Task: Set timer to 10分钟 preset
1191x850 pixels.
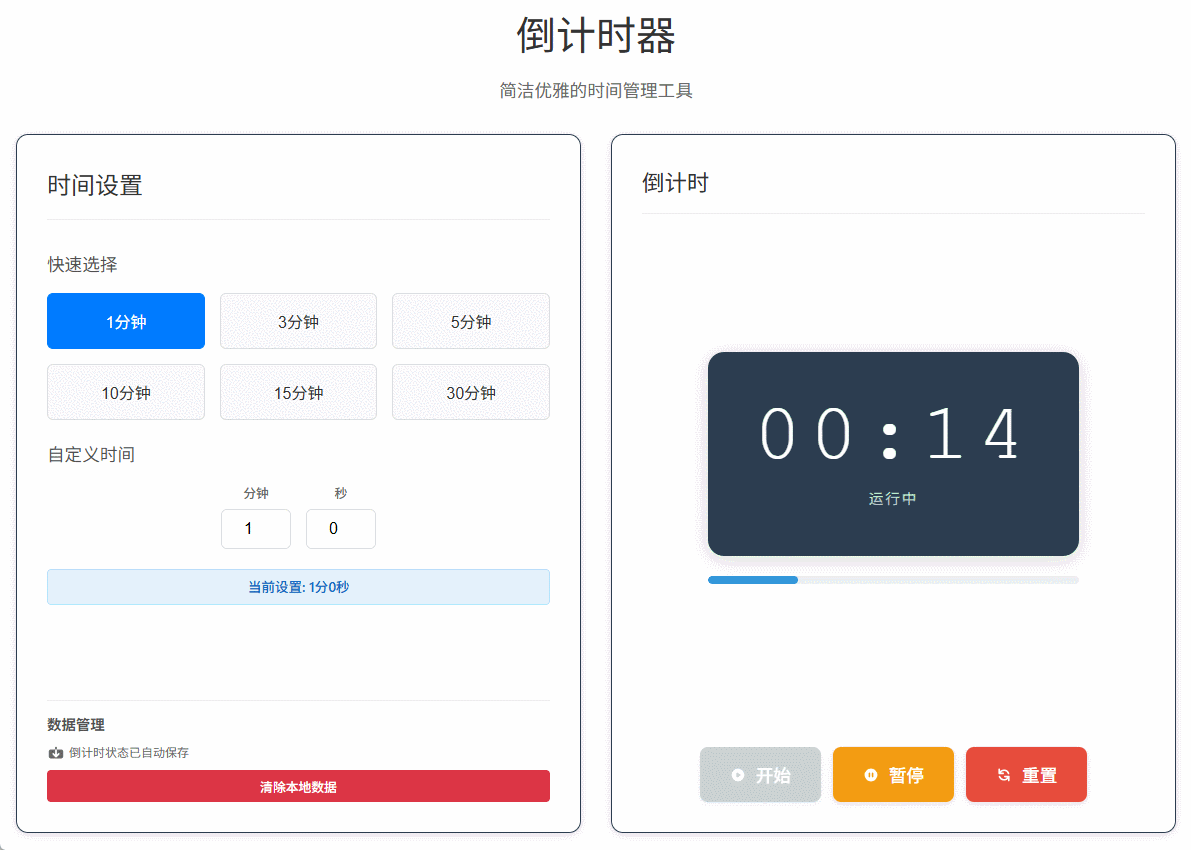Action: coord(125,392)
